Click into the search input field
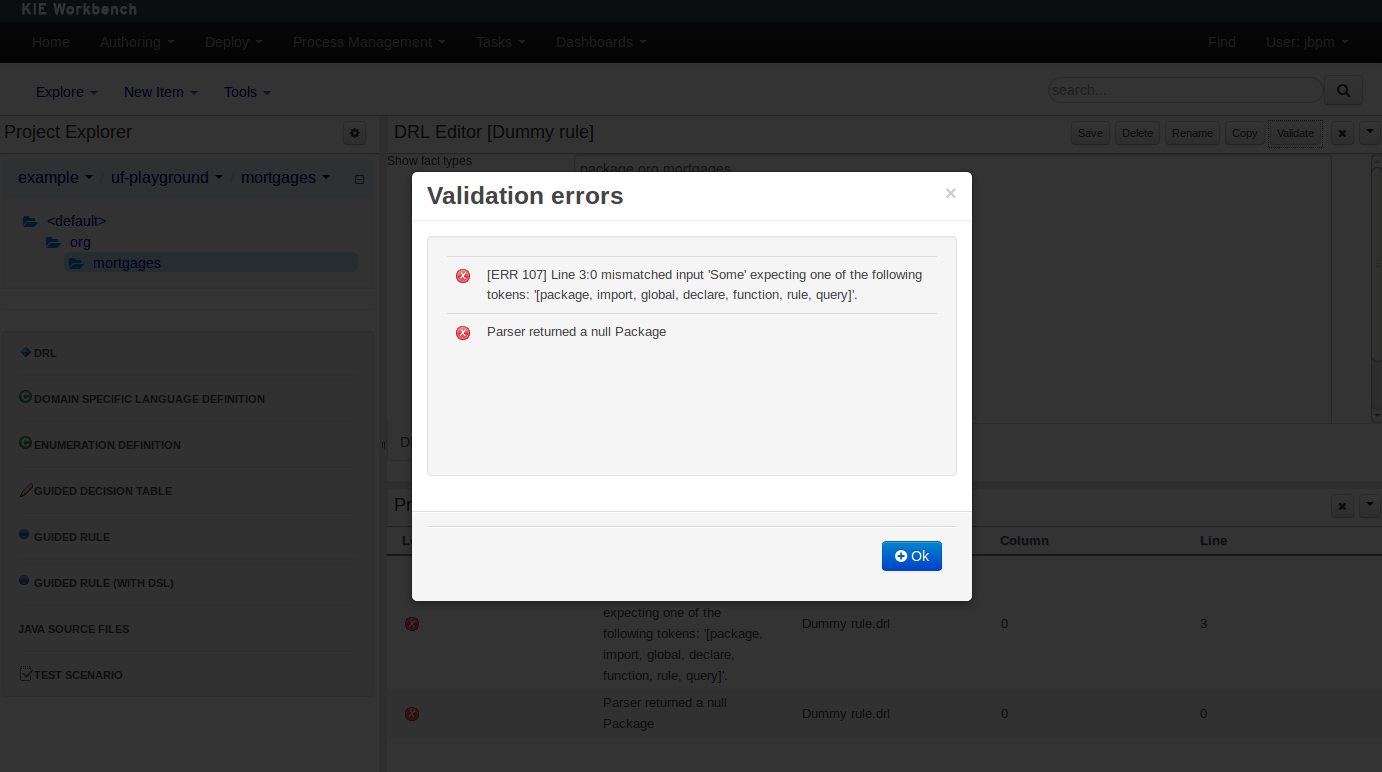The image size is (1382, 772). coord(1184,90)
